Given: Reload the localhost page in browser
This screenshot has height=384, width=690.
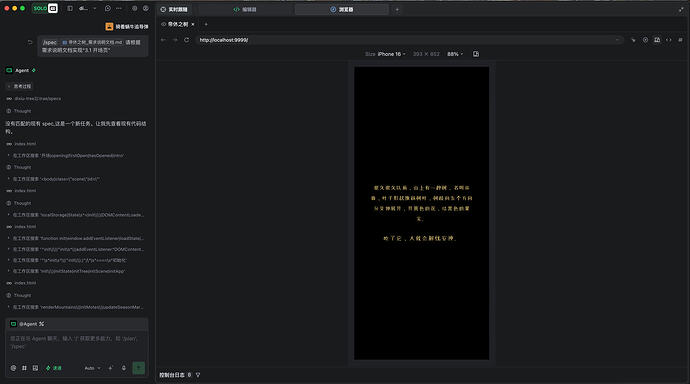Looking at the screenshot, I should click(x=187, y=40).
